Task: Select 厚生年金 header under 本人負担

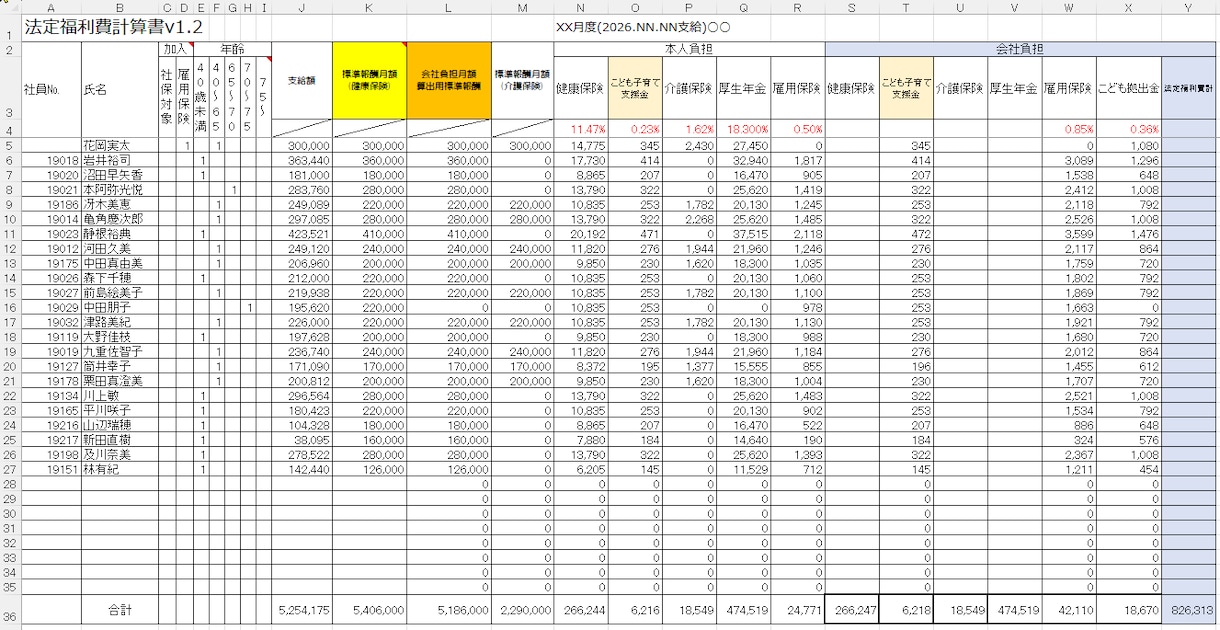Action: click(x=742, y=88)
